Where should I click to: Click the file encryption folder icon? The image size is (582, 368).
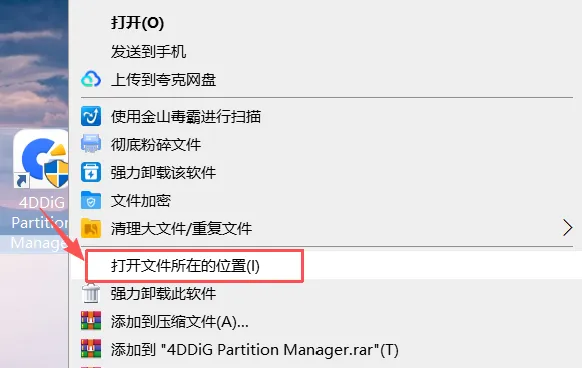[x=91, y=201]
